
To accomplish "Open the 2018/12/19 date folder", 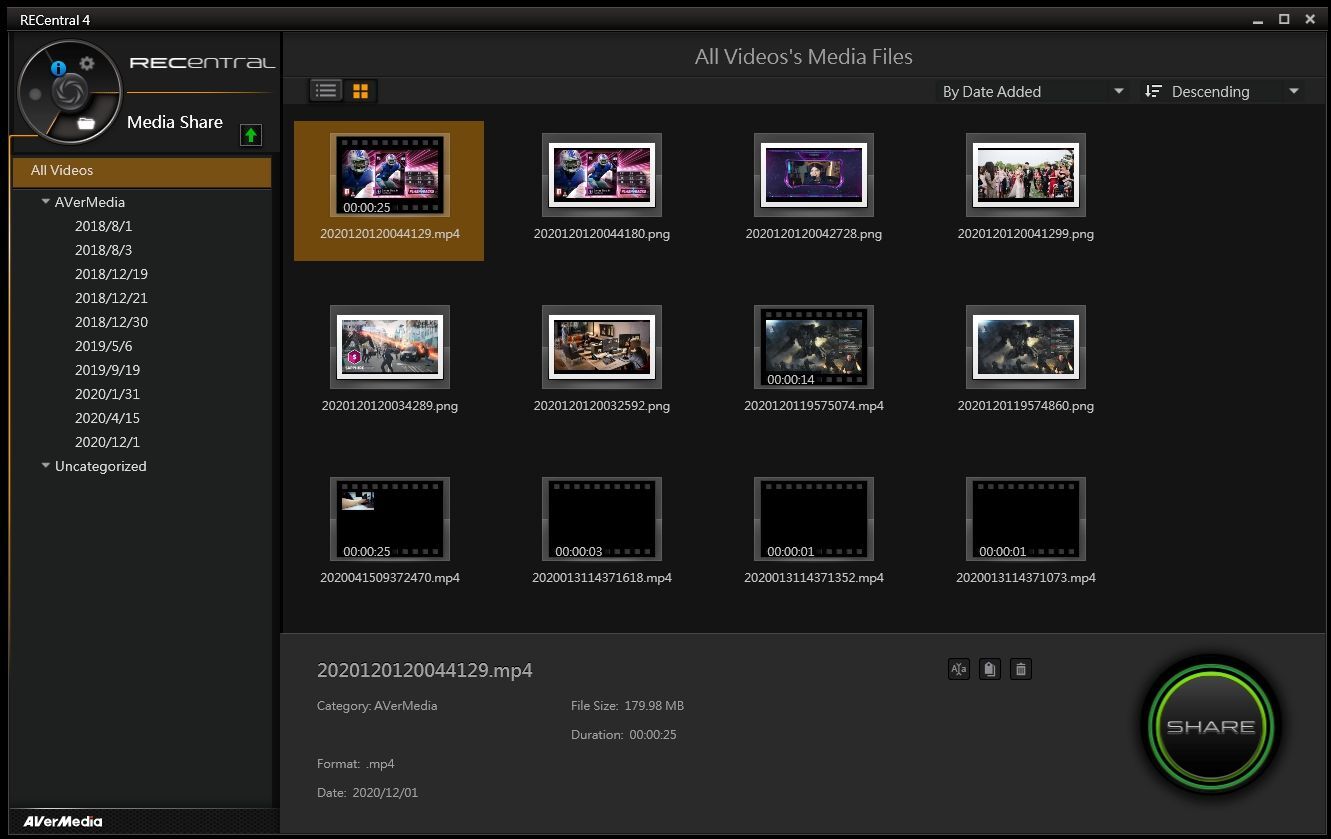I will (111, 274).
